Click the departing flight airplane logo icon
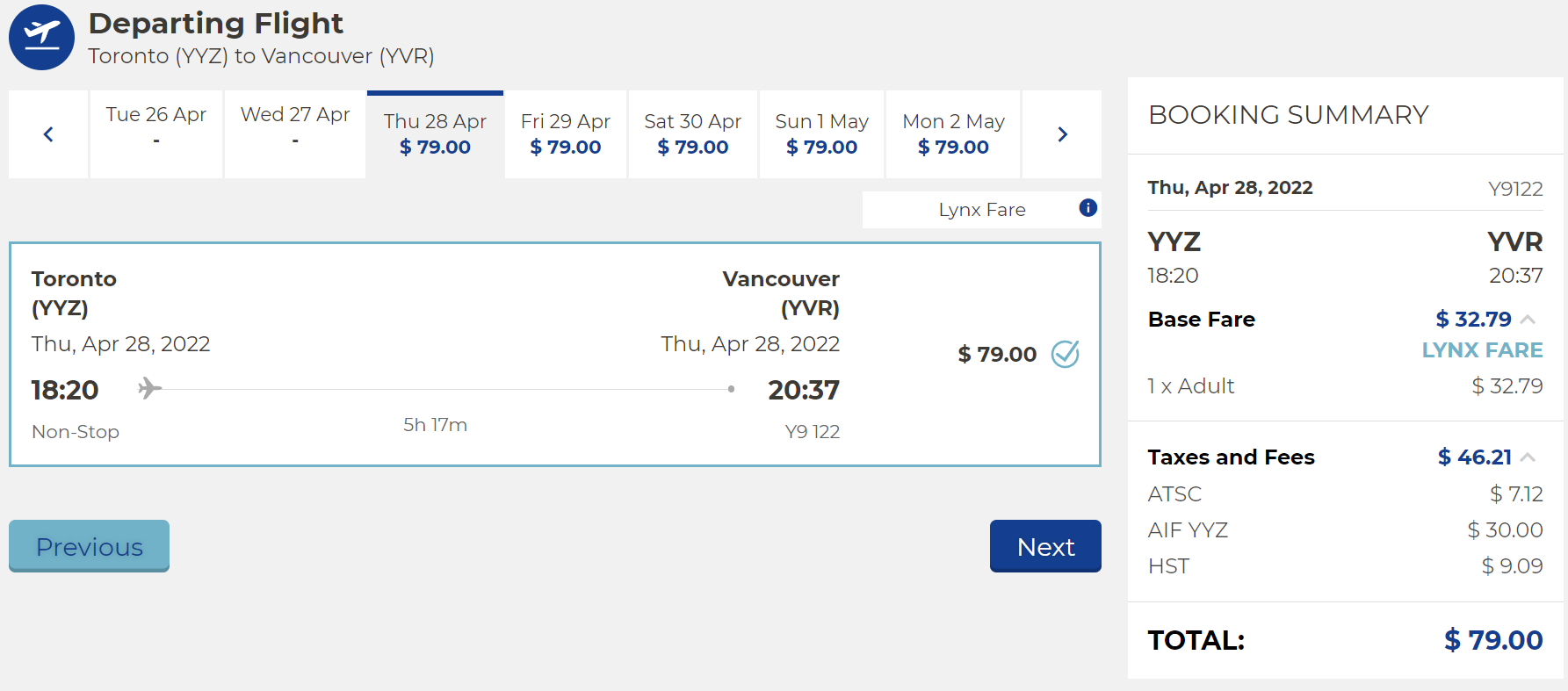Screen dimensions: 1568x691 pos(41,37)
